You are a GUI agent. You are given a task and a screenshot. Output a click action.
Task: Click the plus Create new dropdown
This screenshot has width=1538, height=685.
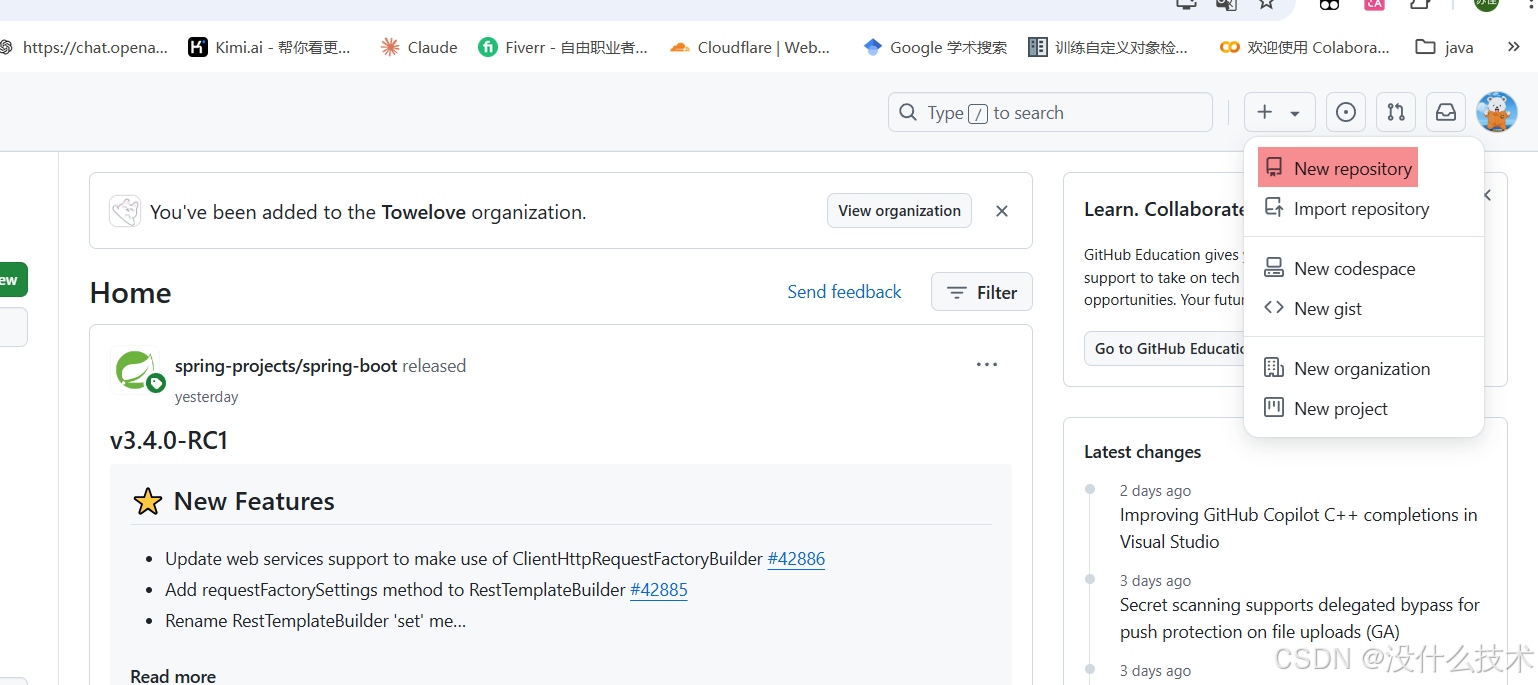[x=1279, y=113]
